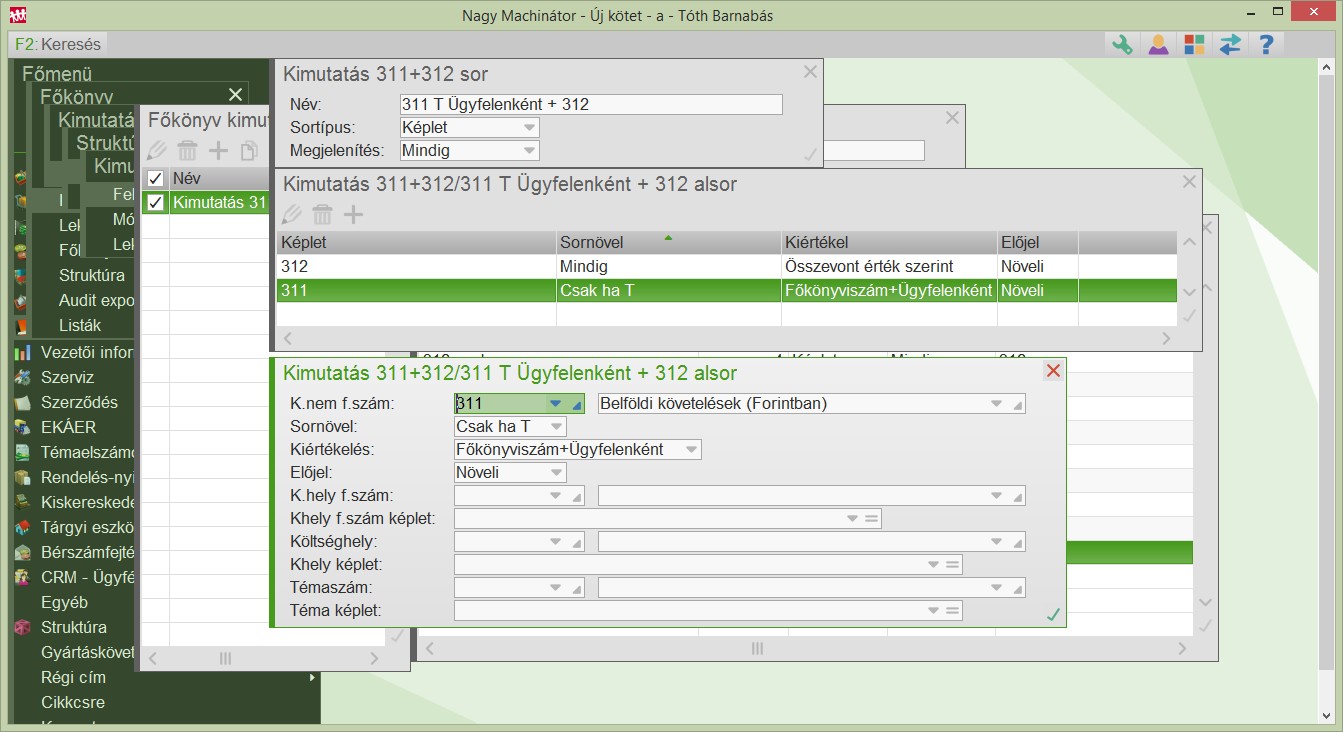Image resolution: width=1343 pixels, height=732 pixels.
Task: Click the Főmenü heading
Action: click(x=57, y=73)
